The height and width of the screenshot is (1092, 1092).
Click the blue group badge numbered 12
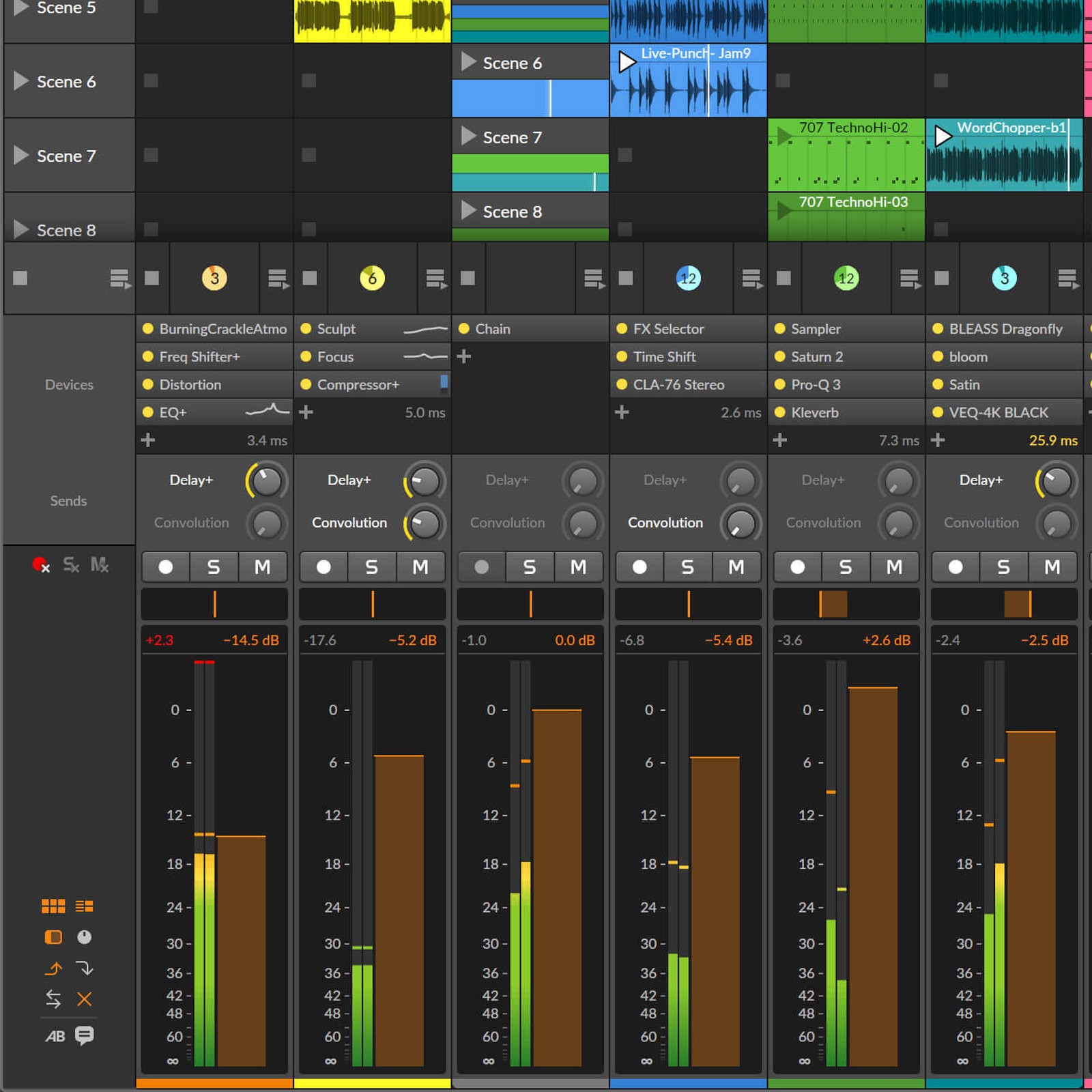pyautogui.click(x=688, y=278)
